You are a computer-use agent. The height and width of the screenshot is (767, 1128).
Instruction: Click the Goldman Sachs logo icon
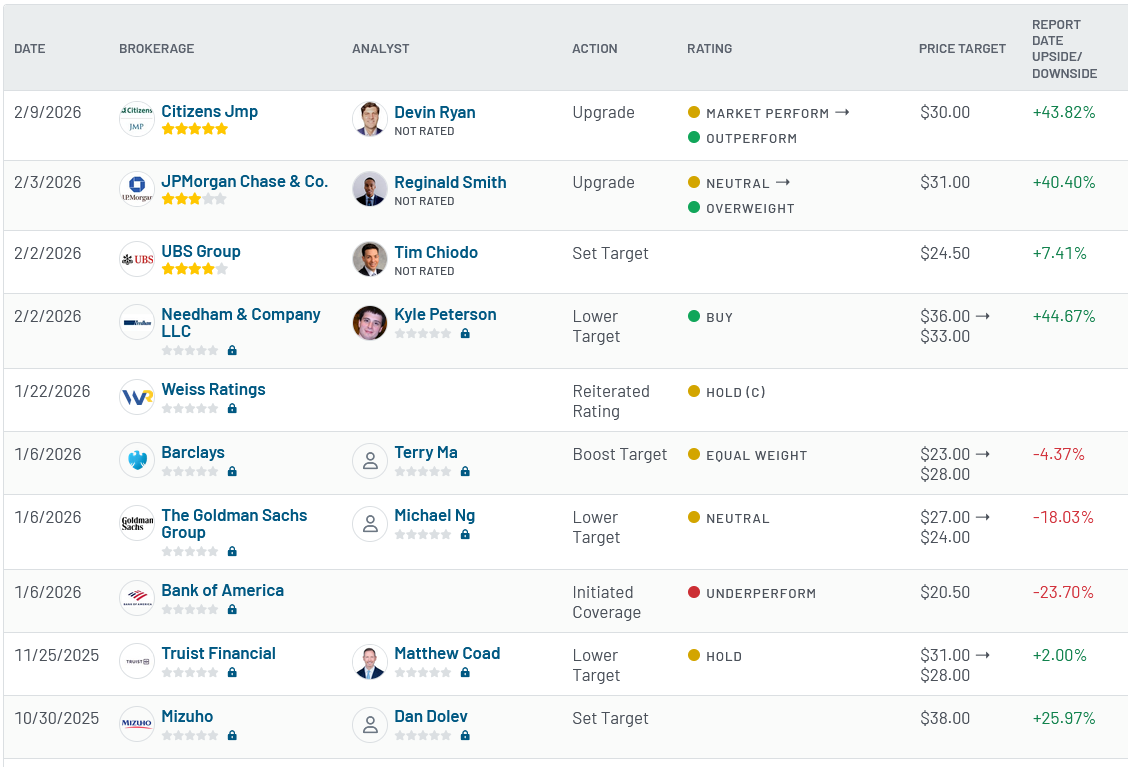click(x=137, y=523)
